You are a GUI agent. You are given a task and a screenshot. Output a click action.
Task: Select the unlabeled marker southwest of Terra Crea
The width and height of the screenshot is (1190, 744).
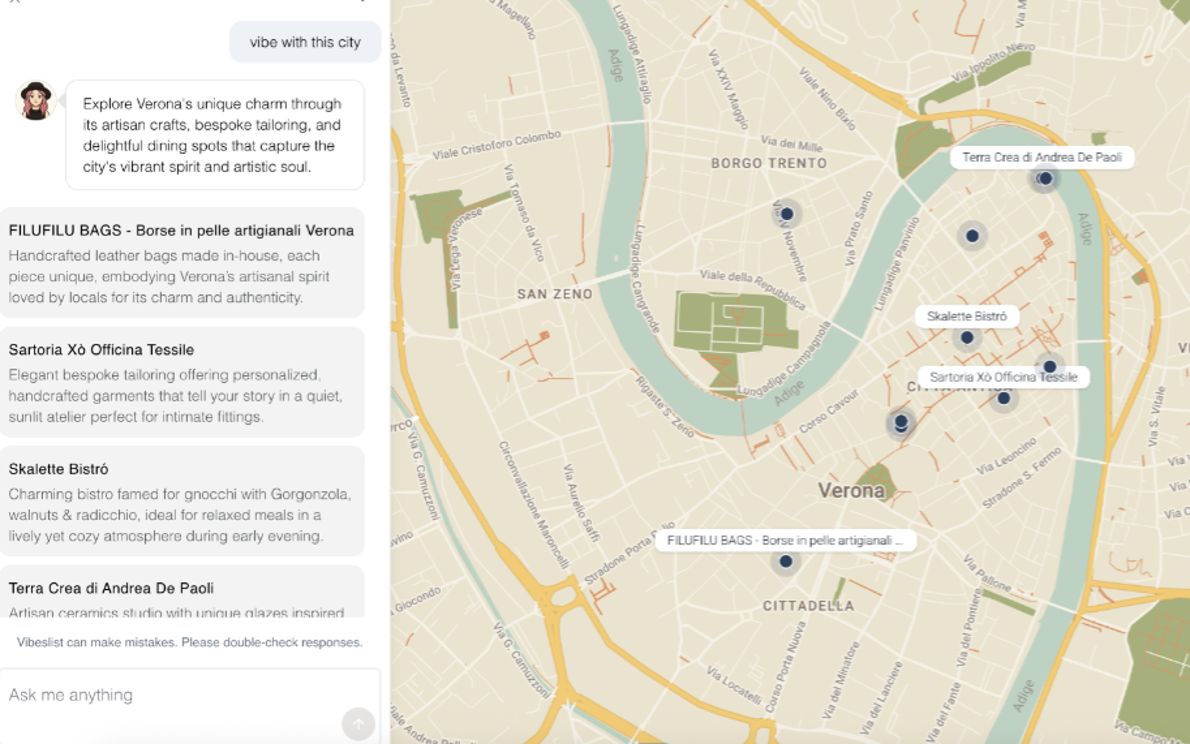click(x=972, y=236)
